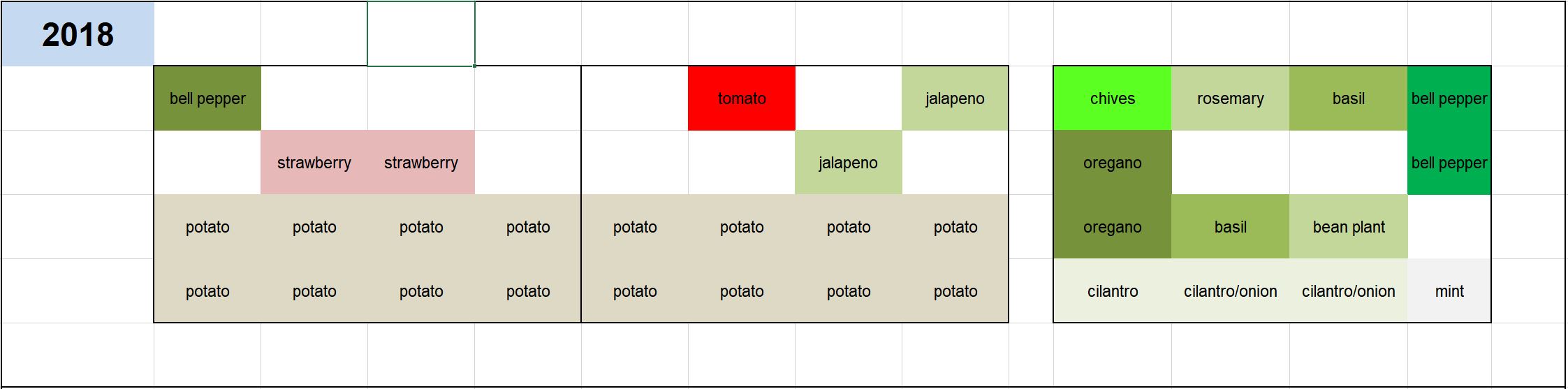The width and height of the screenshot is (1568, 389).
Task: Select the bright green chives cell
Action: pyautogui.click(x=1112, y=98)
